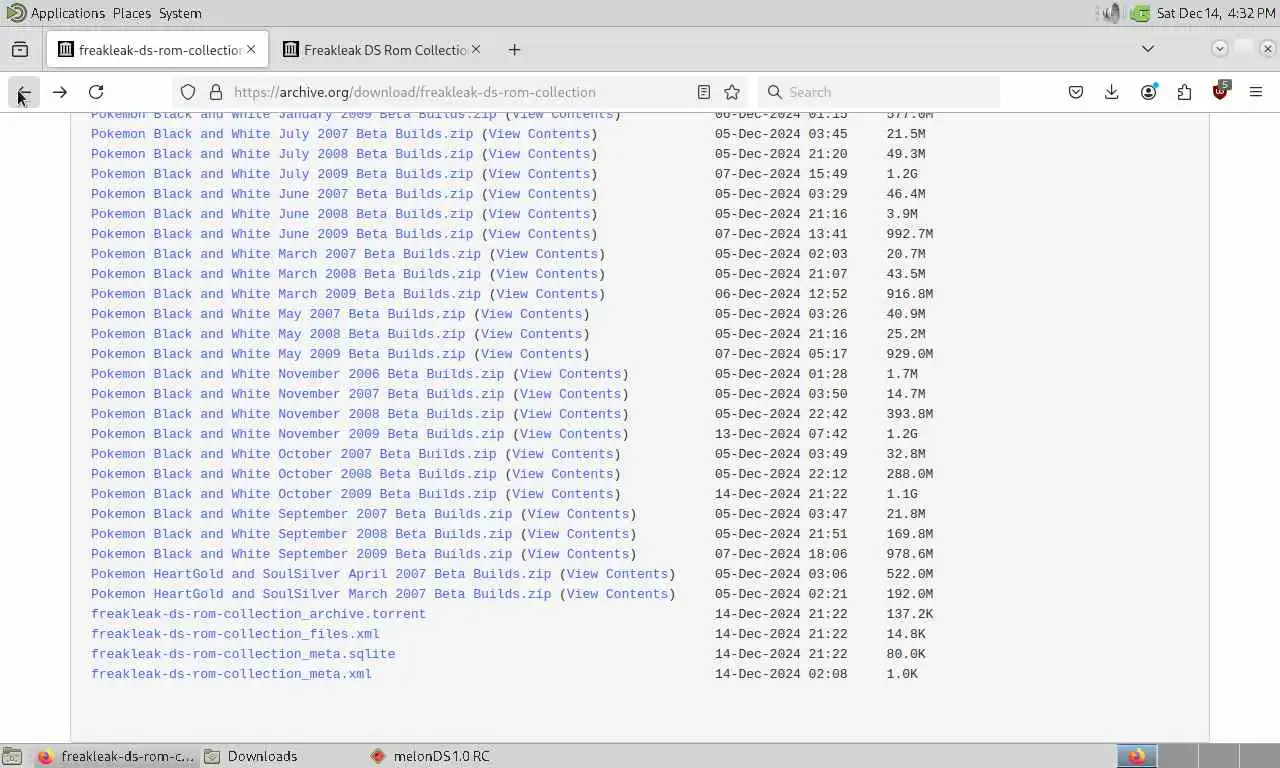
Task: Close the freakleak-ds-rom-collection tab
Action: click(x=251, y=49)
